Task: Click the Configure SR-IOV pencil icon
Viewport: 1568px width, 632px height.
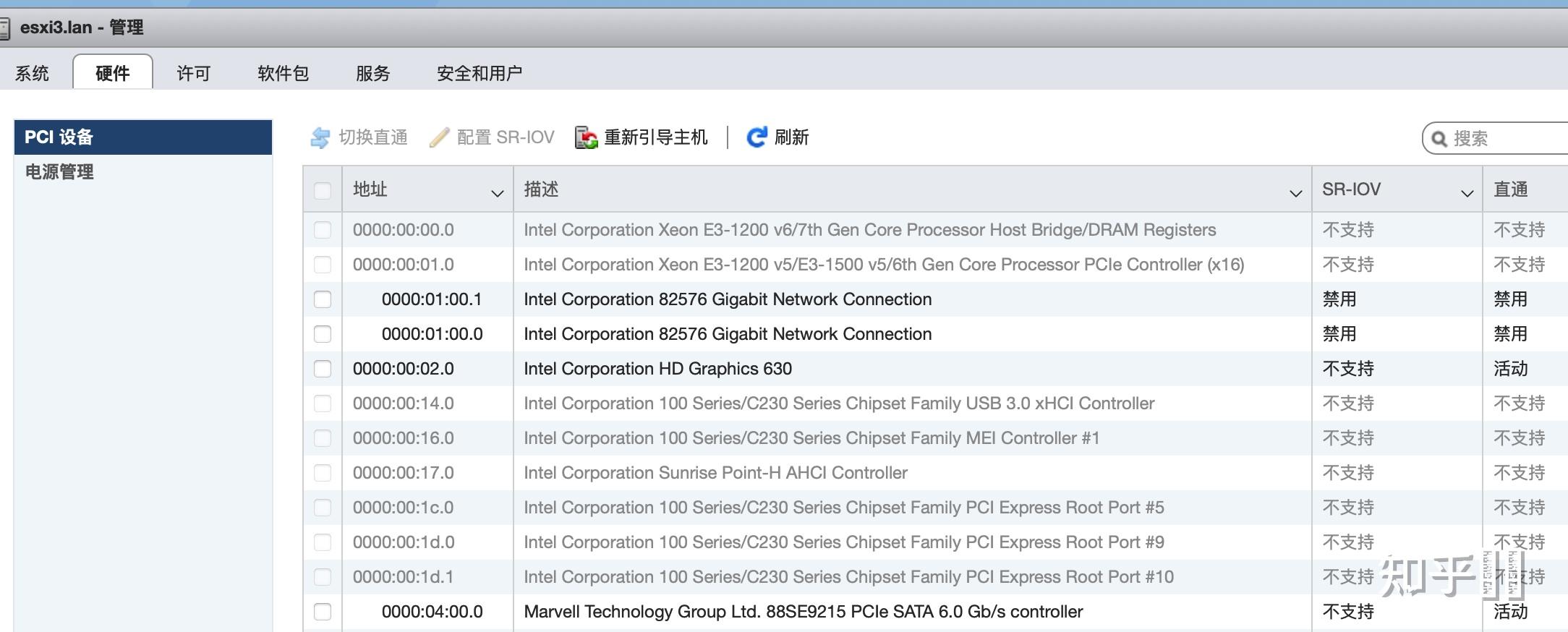Action: click(x=439, y=137)
